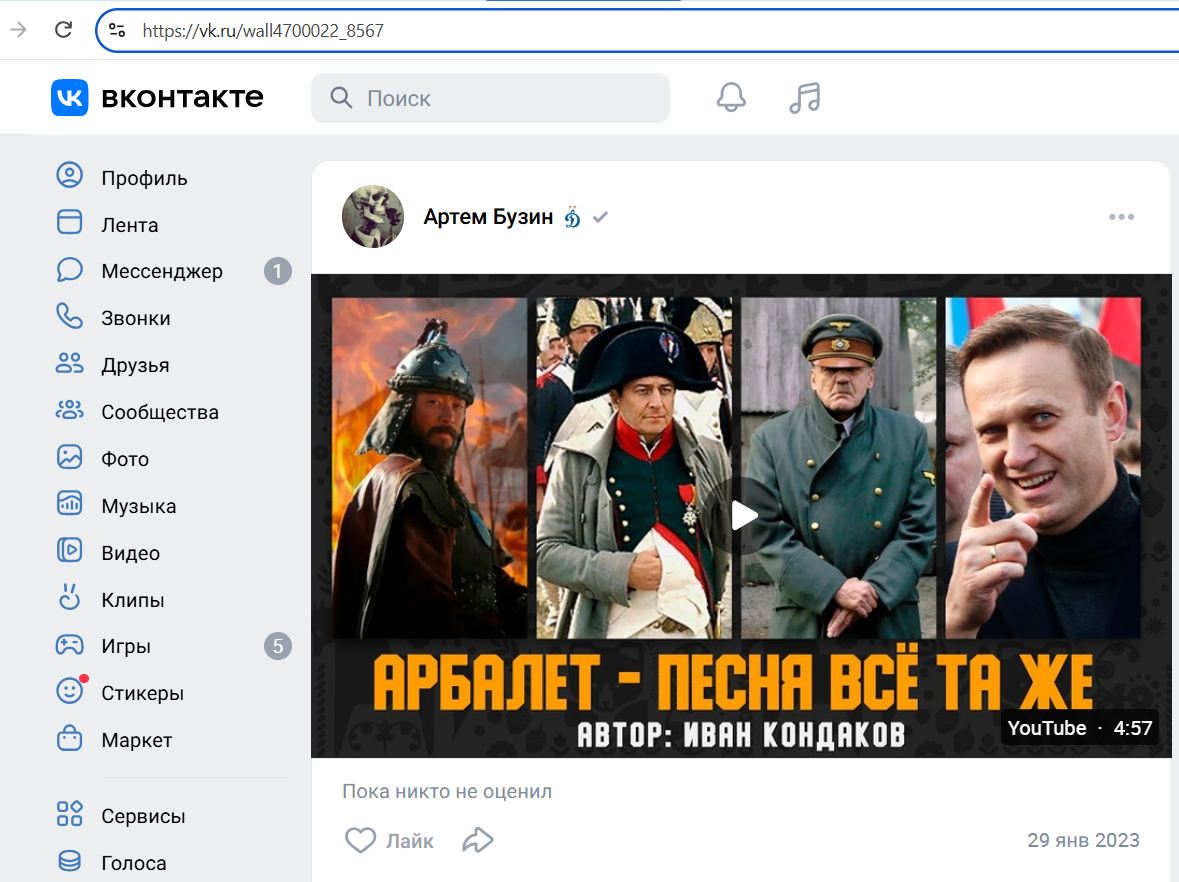Open the Клипы link
This screenshot has width=1179, height=882.
click(x=132, y=600)
